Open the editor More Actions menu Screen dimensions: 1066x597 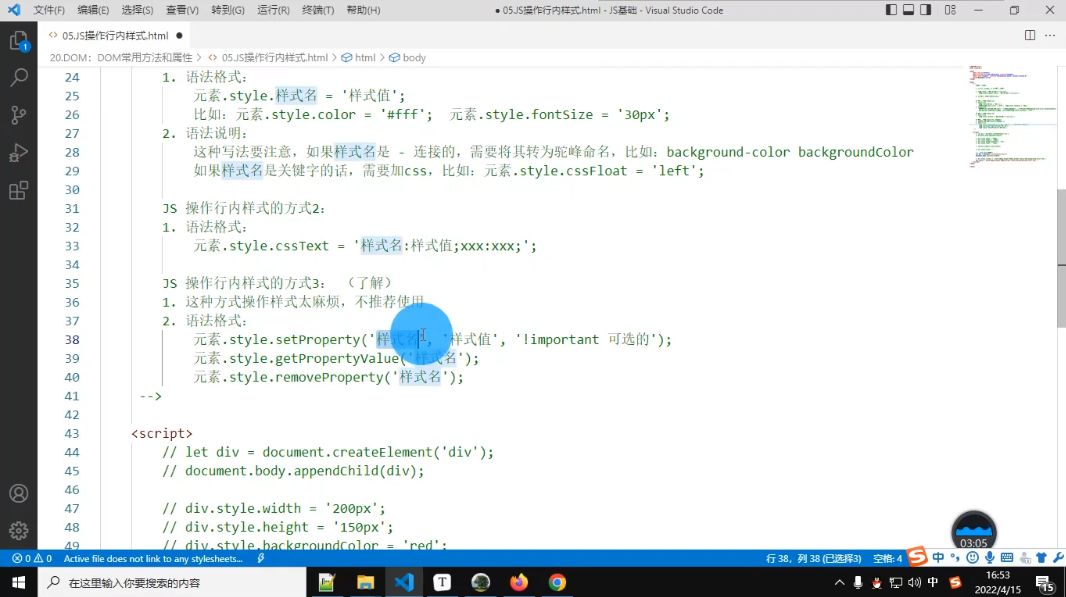pos(1050,35)
